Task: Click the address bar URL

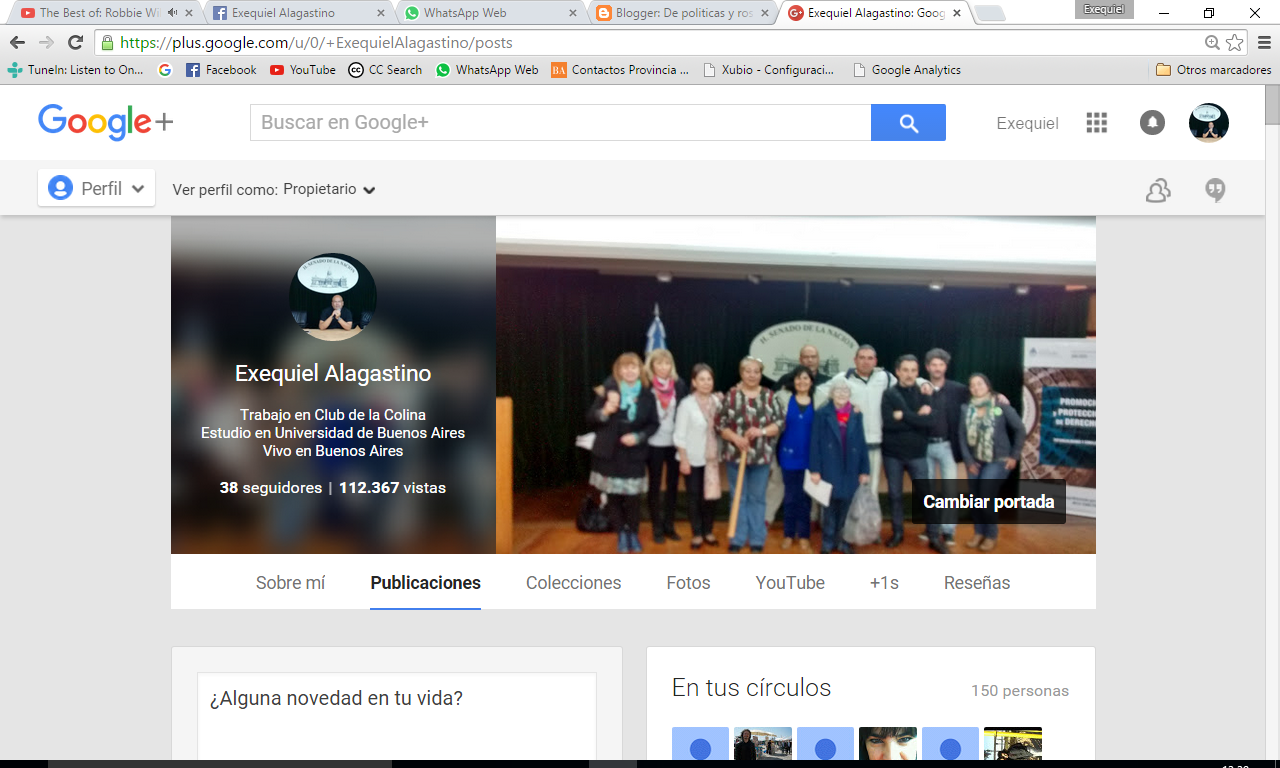Action: pyautogui.click(x=316, y=43)
